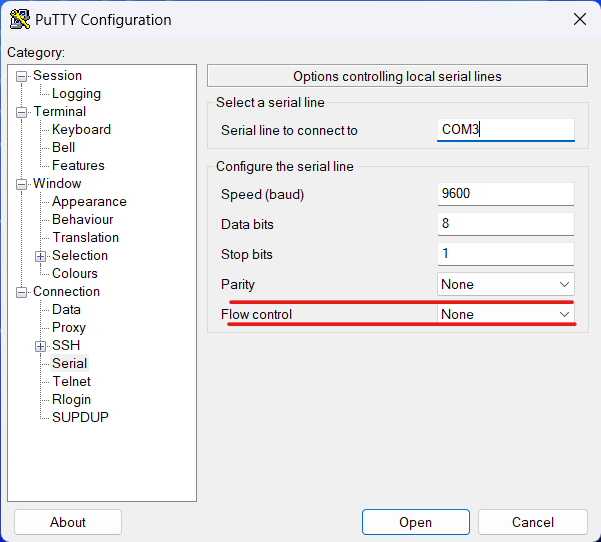Collapse the Session tree node
601x542 pixels.
(23, 76)
